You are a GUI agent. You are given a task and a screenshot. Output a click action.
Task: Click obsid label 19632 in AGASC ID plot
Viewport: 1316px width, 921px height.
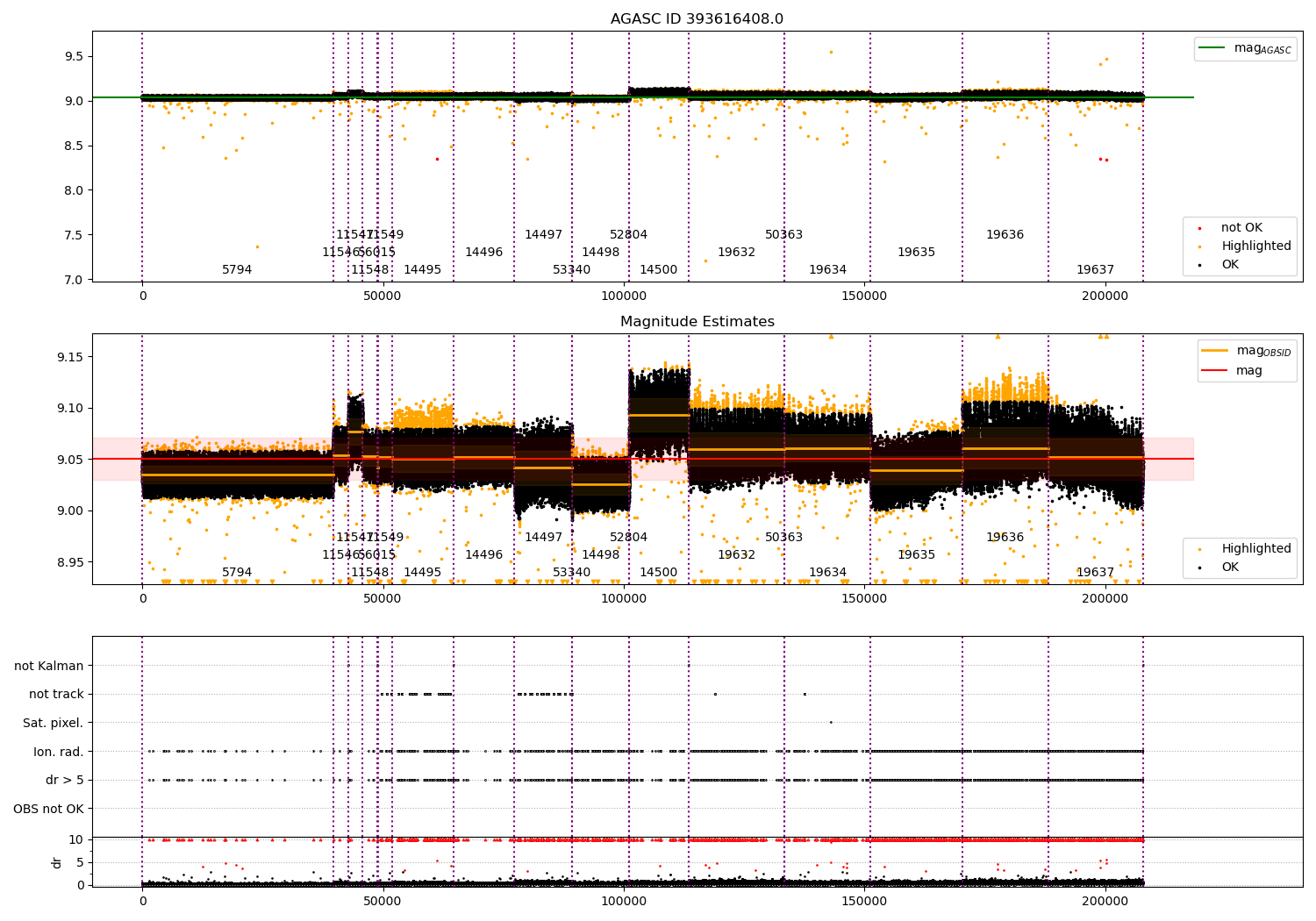tap(737, 253)
